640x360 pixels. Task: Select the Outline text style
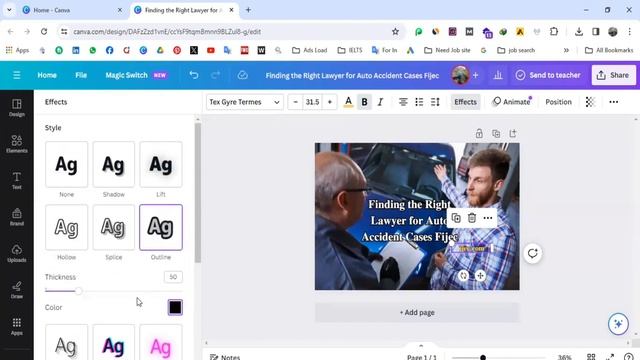pyautogui.click(x=161, y=227)
